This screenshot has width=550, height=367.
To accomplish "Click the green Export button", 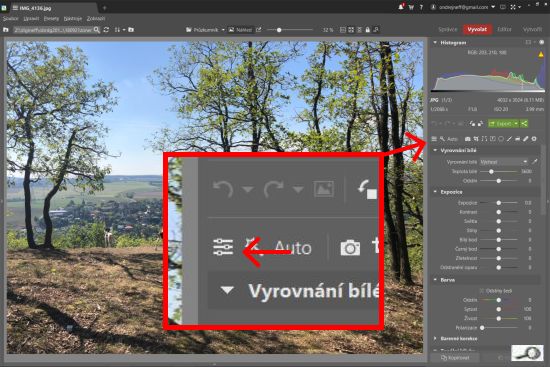I will pos(501,124).
